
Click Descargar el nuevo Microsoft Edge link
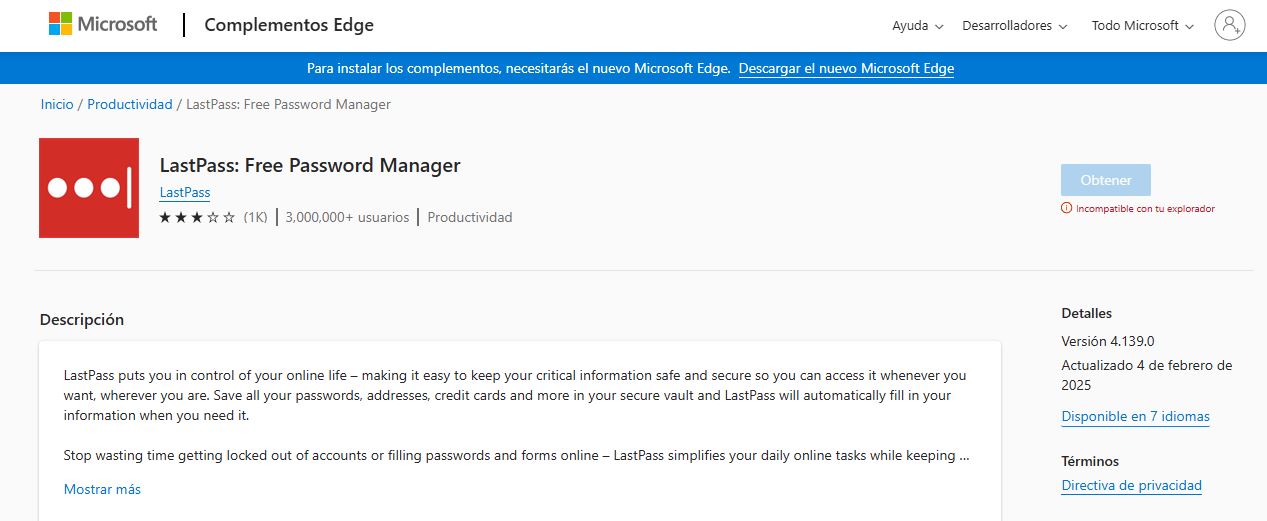click(846, 68)
